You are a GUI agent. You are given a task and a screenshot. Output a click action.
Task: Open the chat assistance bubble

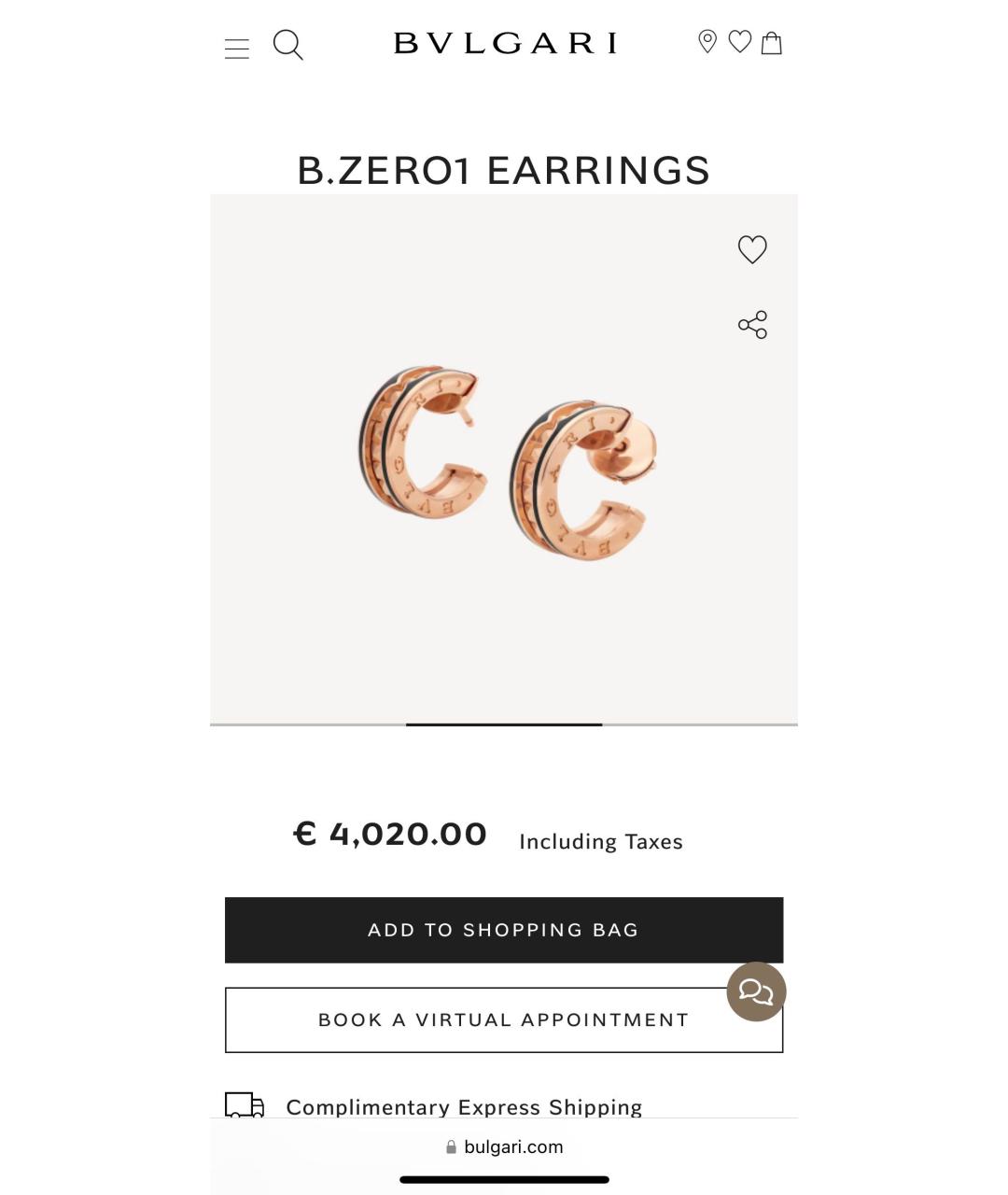coord(755,991)
